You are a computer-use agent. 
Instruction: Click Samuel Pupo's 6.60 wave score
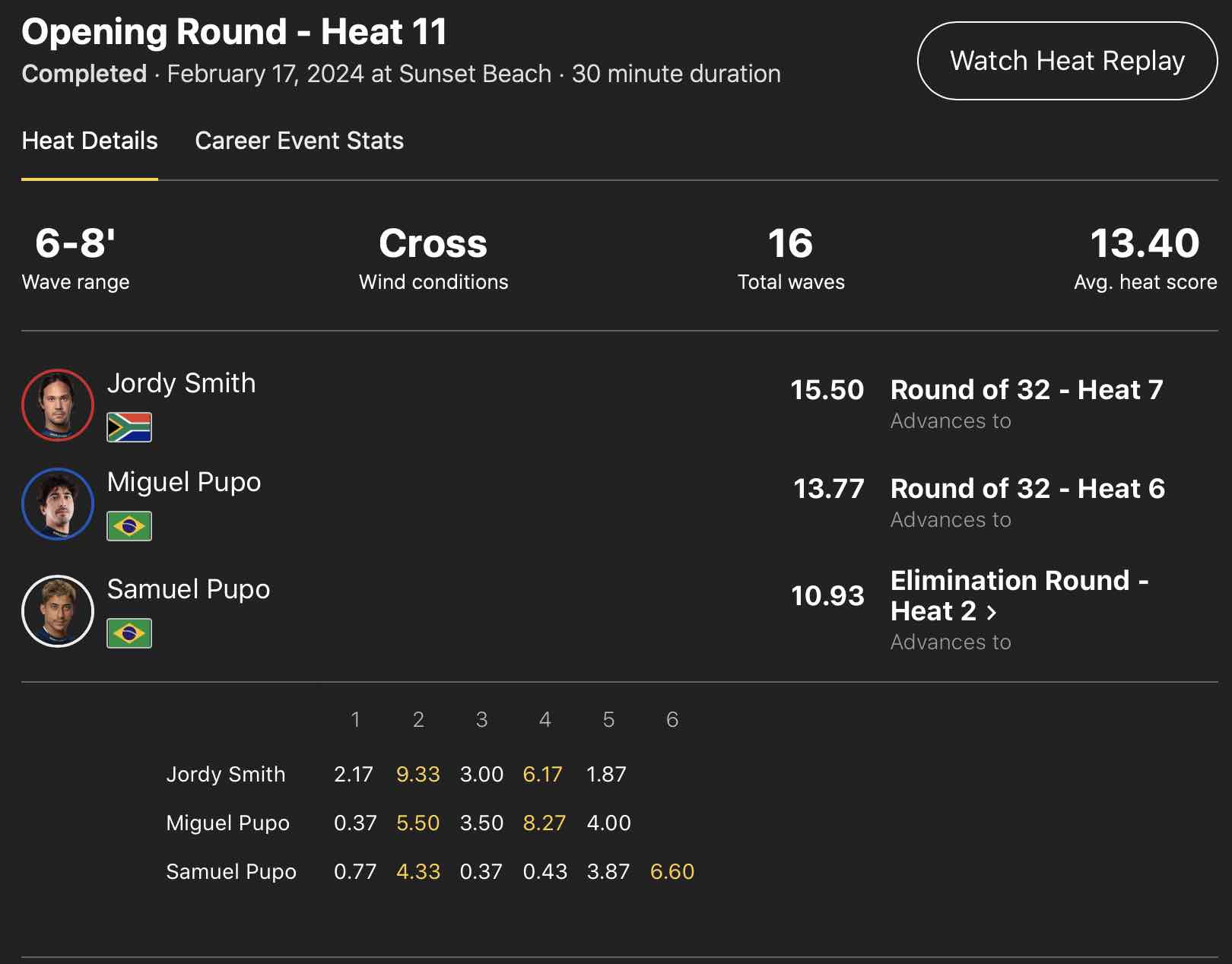tap(672, 871)
